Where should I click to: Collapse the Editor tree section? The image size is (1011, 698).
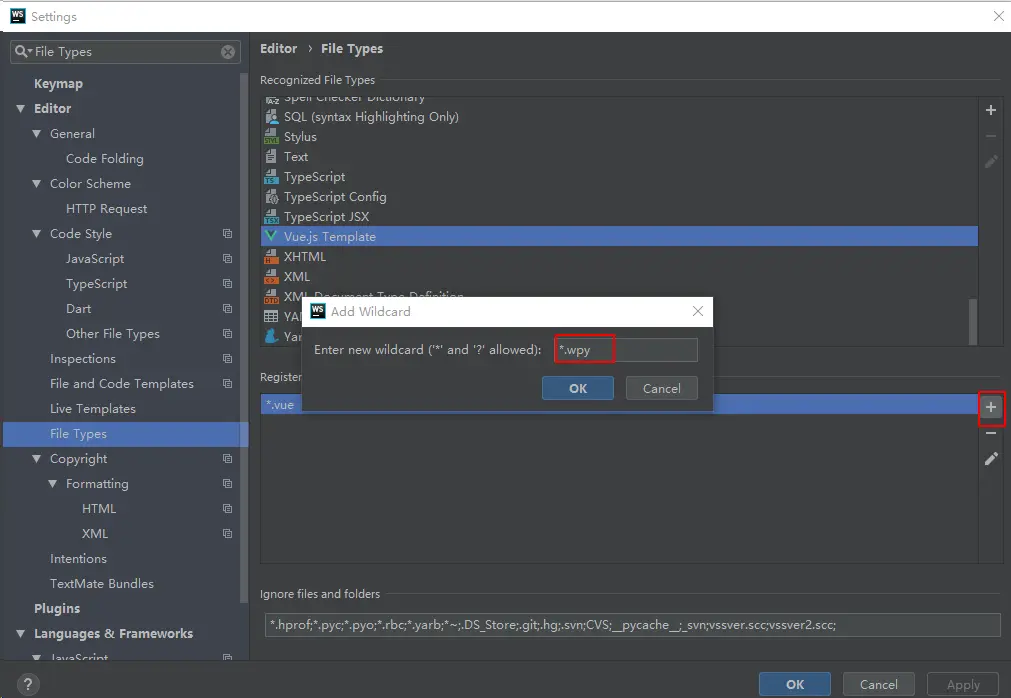[21, 109]
